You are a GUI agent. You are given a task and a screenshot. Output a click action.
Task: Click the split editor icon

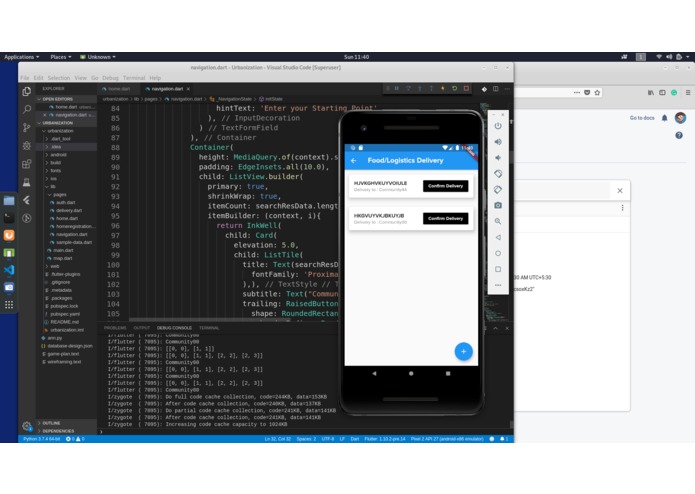496,89
